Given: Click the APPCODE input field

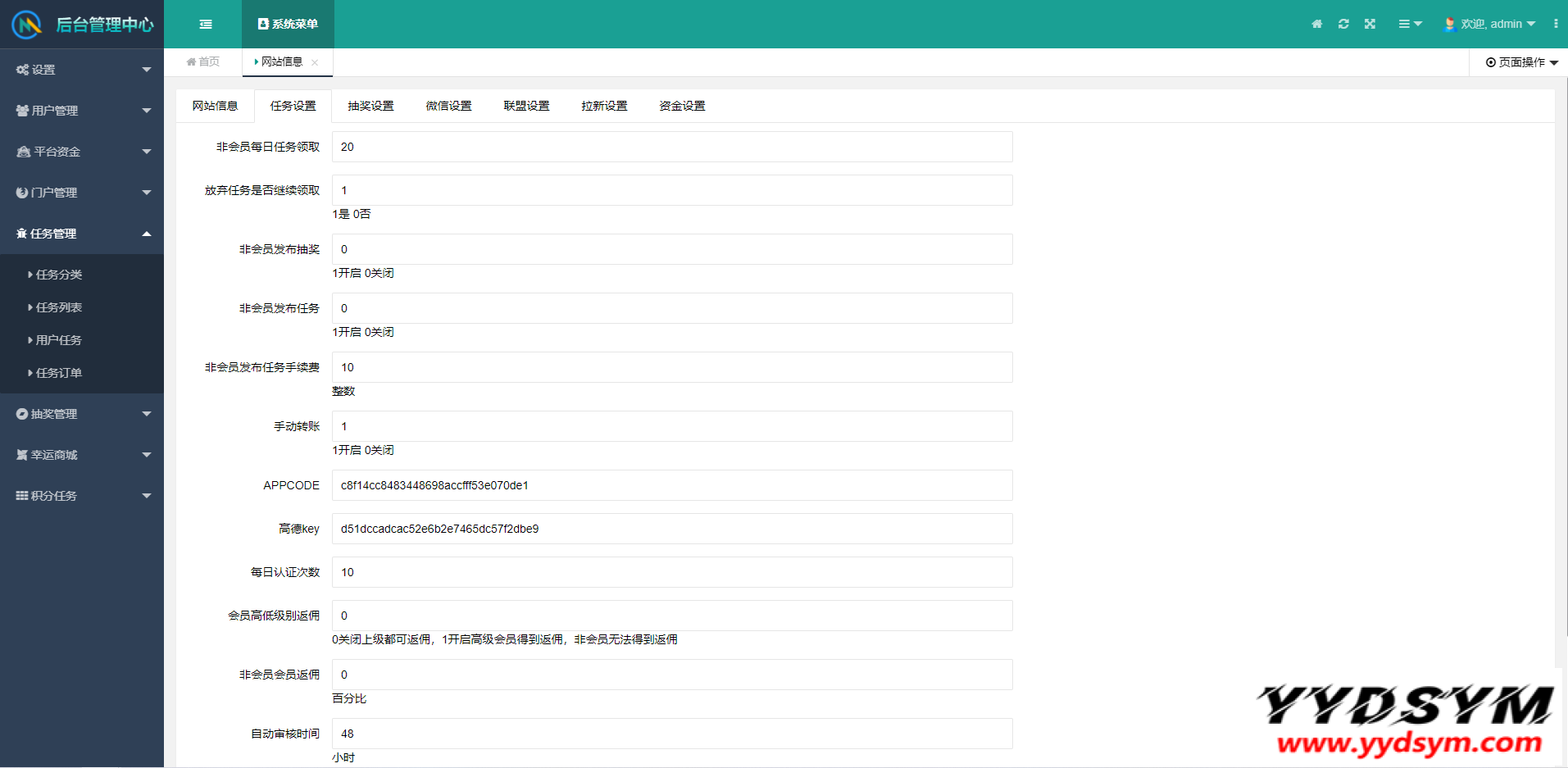Looking at the screenshot, I should pos(671,485).
